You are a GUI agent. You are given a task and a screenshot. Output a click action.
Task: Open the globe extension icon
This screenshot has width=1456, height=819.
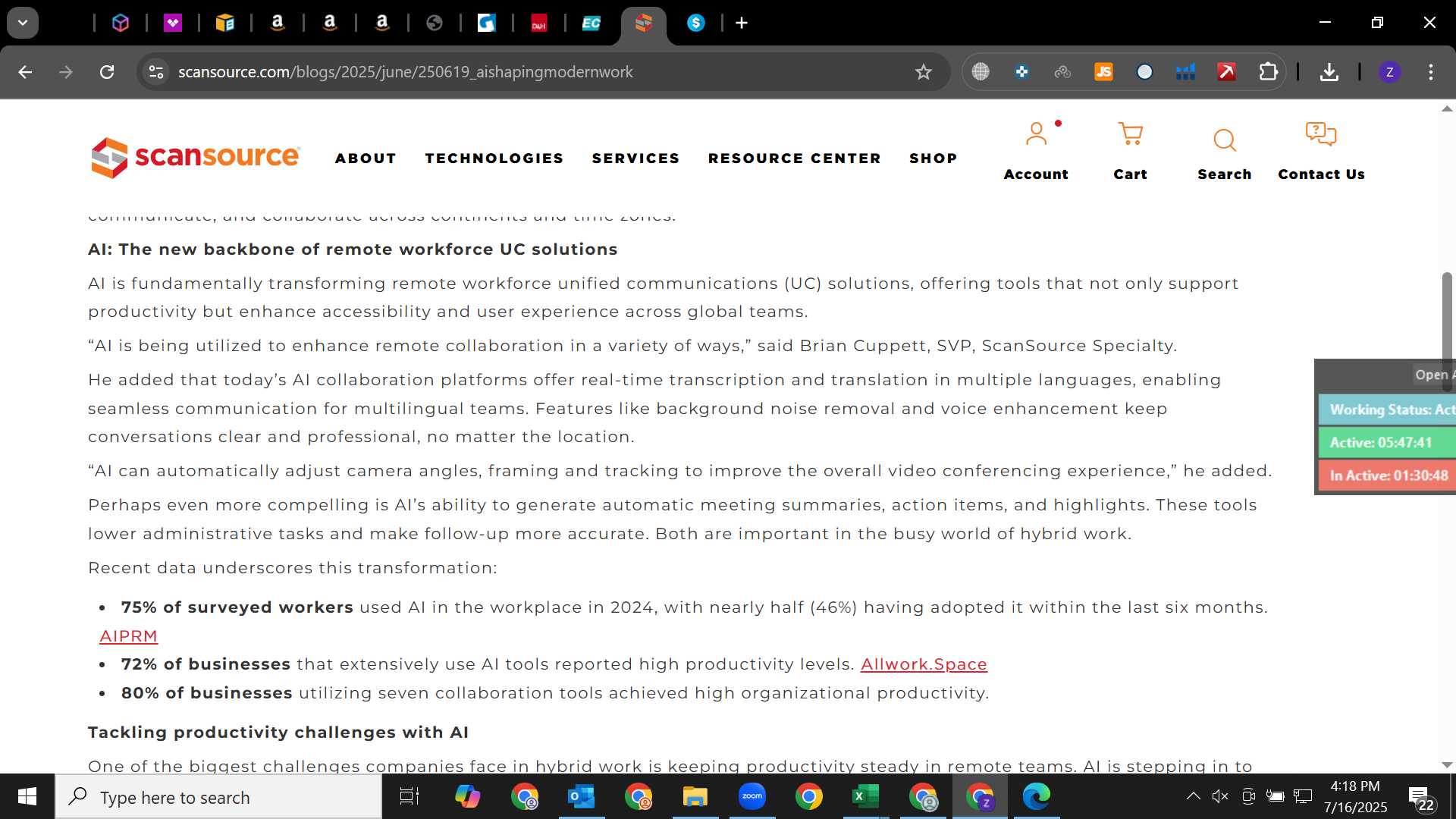(x=981, y=72)
